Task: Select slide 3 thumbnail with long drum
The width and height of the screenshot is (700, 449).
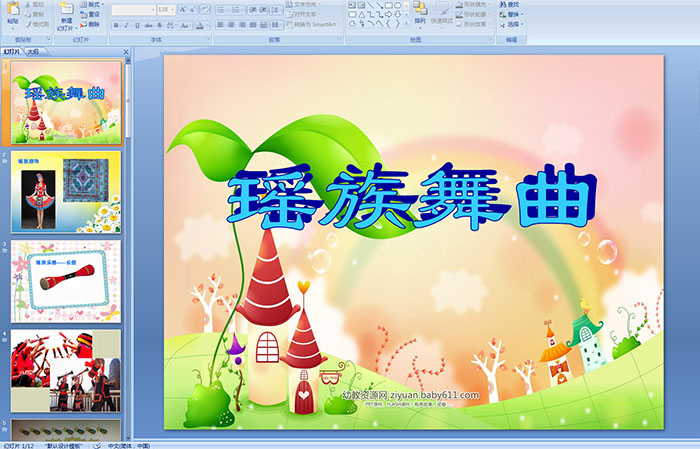Action: point(66,281)
